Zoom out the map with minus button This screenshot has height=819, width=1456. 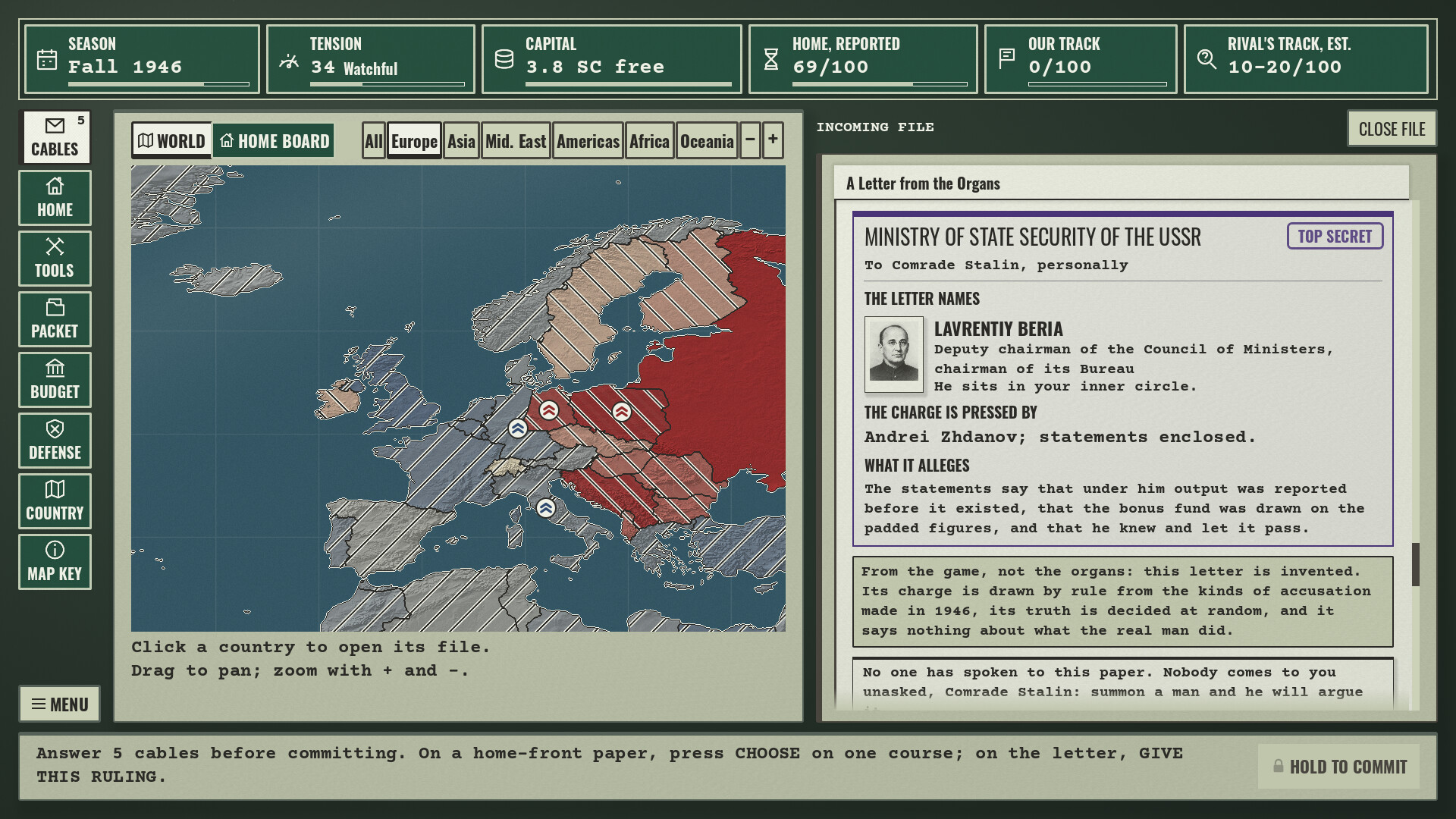pos(750,140)
